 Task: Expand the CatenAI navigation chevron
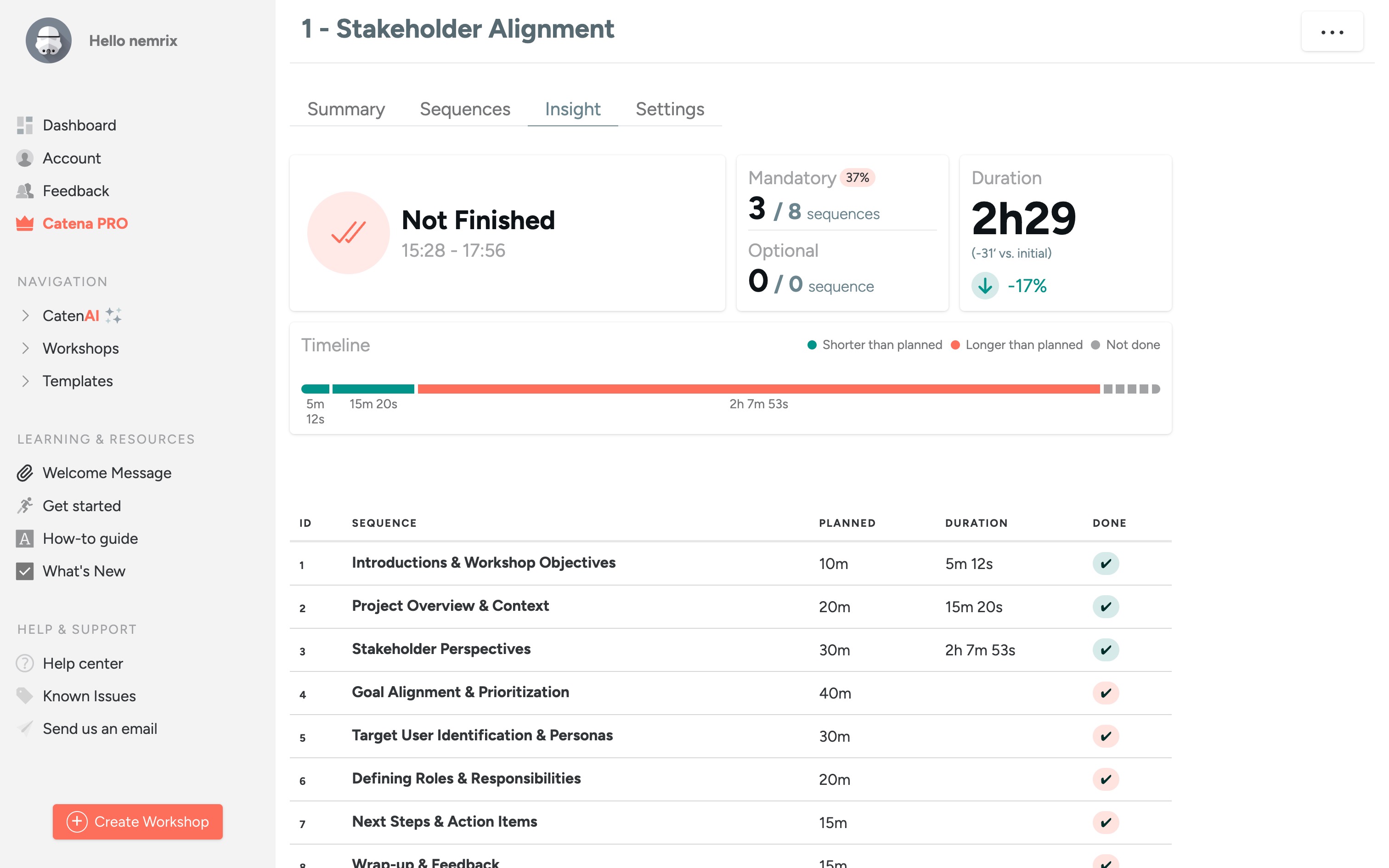(x=25, y=316)
